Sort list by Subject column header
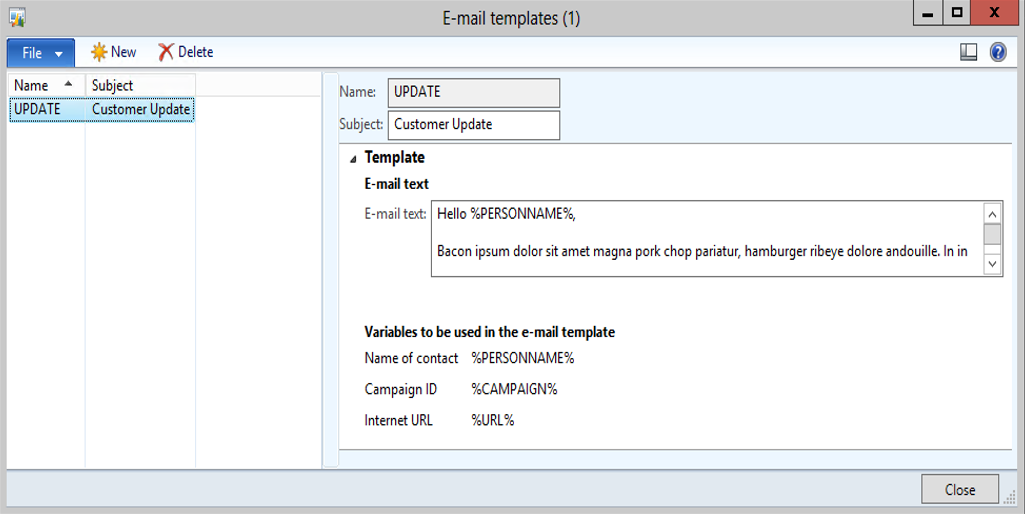This screenshot has width=1025, height=514. (139, 85)
